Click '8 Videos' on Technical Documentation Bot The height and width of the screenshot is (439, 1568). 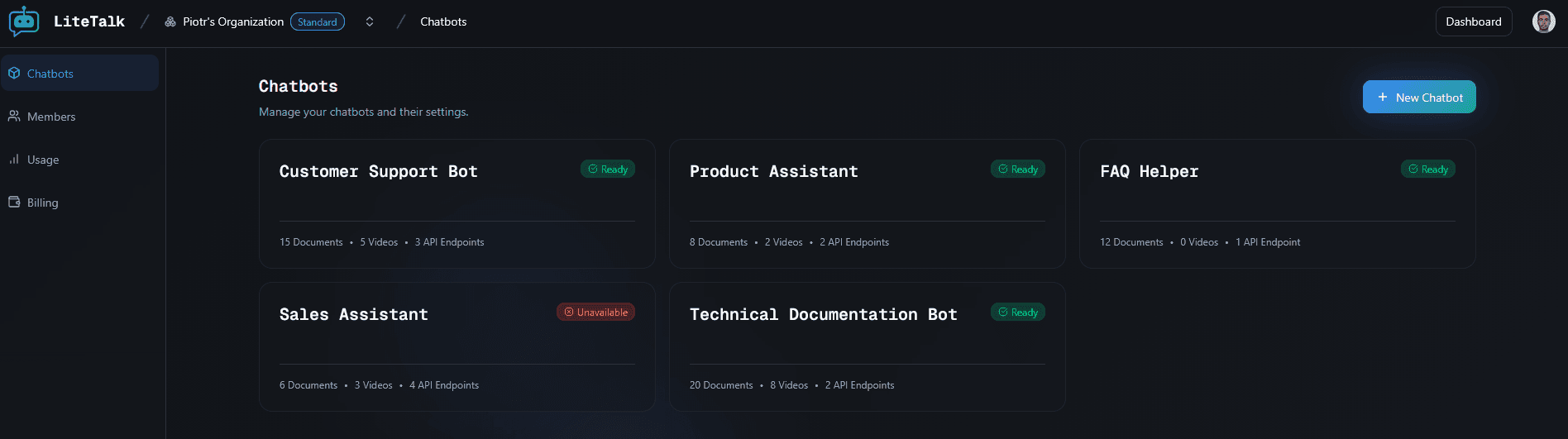pyautogui.click(x=789, y=385)
